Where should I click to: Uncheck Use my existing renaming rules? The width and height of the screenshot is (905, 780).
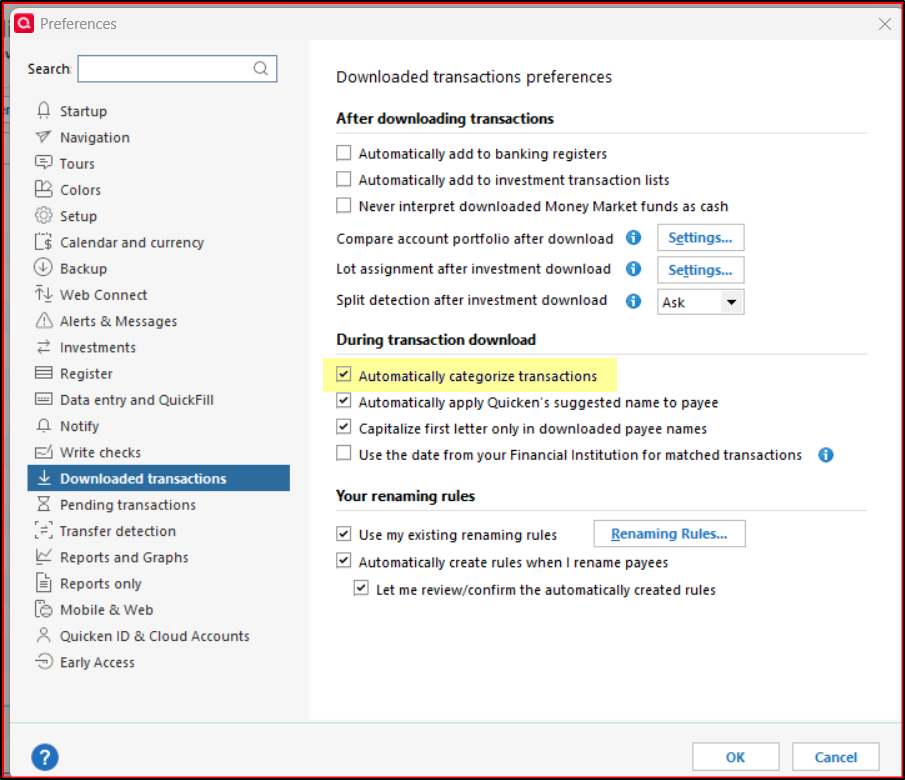click(344, 533)
